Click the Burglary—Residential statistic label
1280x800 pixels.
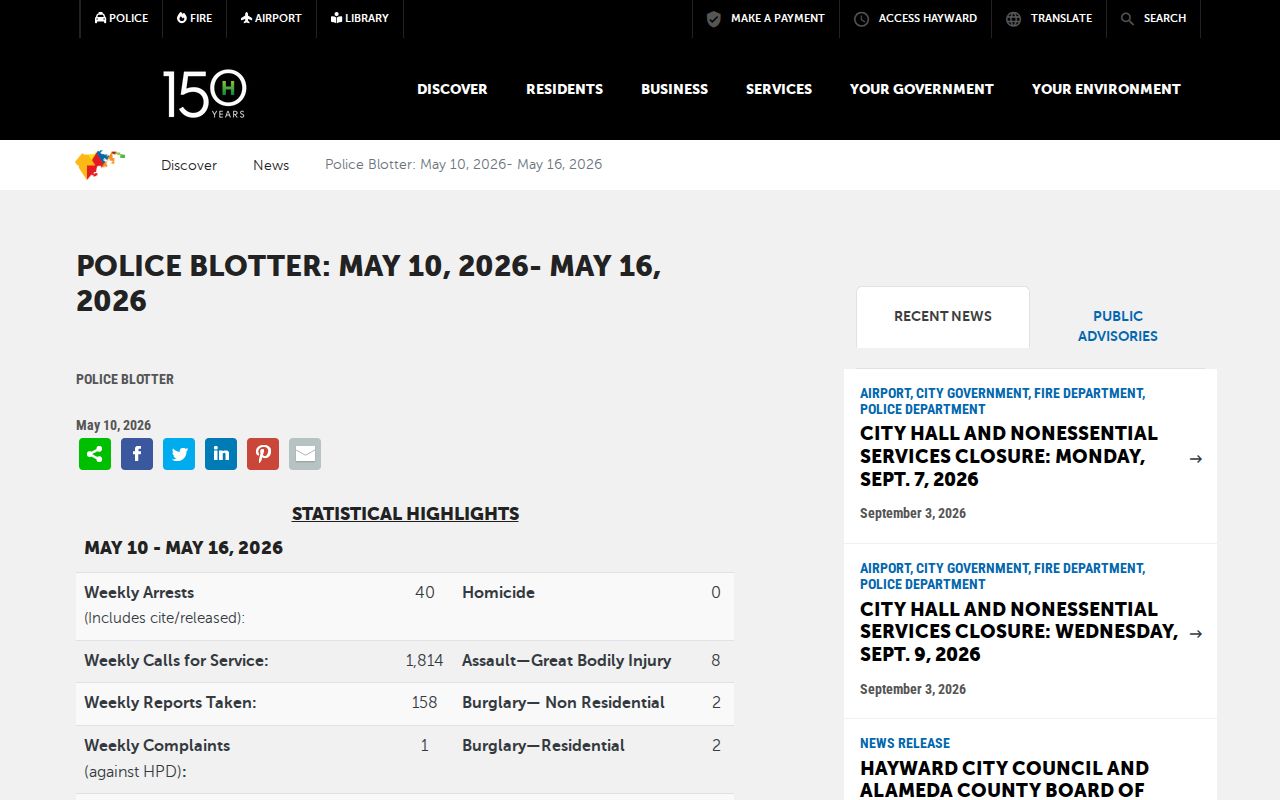543,746
